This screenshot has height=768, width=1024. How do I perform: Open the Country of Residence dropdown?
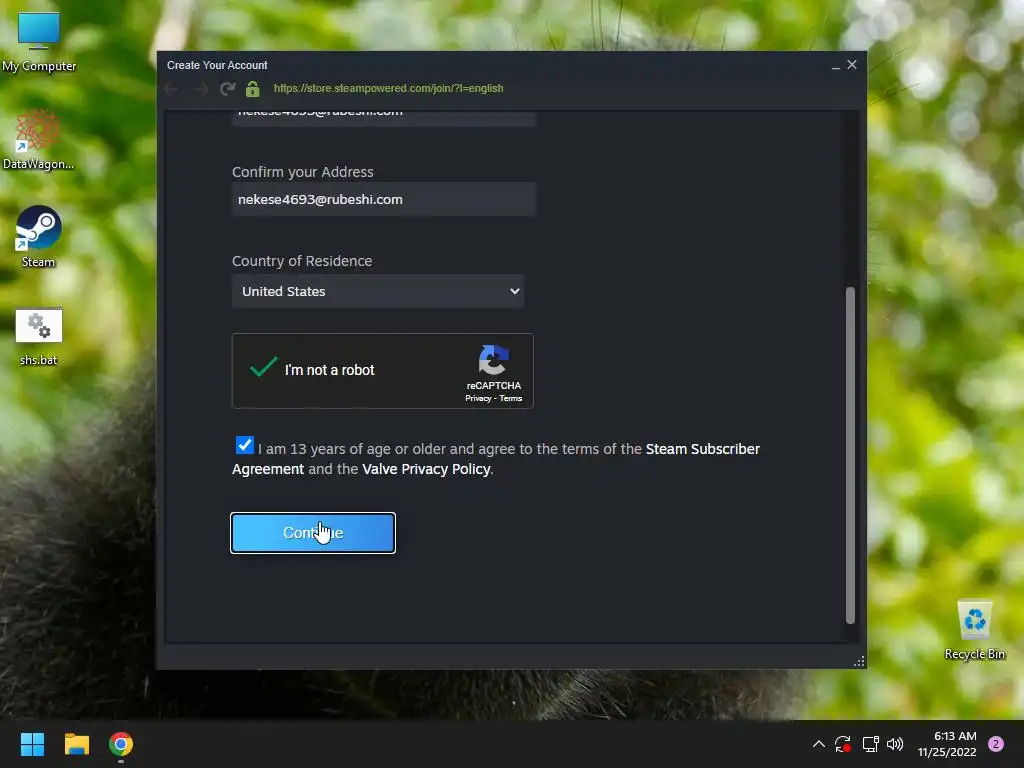(x=378, y=291)
